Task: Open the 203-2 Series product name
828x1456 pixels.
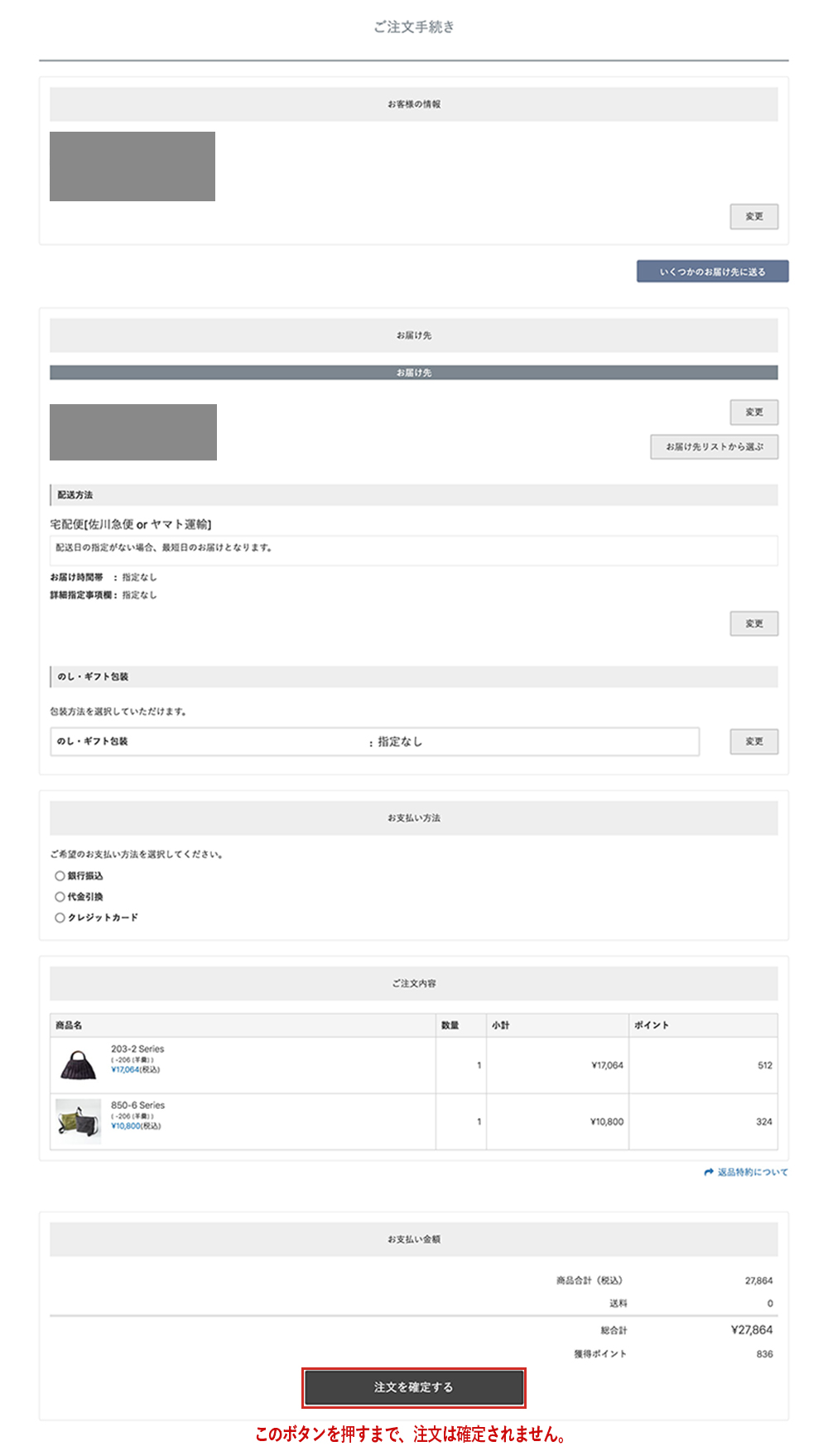Action: pos(137,1049)
